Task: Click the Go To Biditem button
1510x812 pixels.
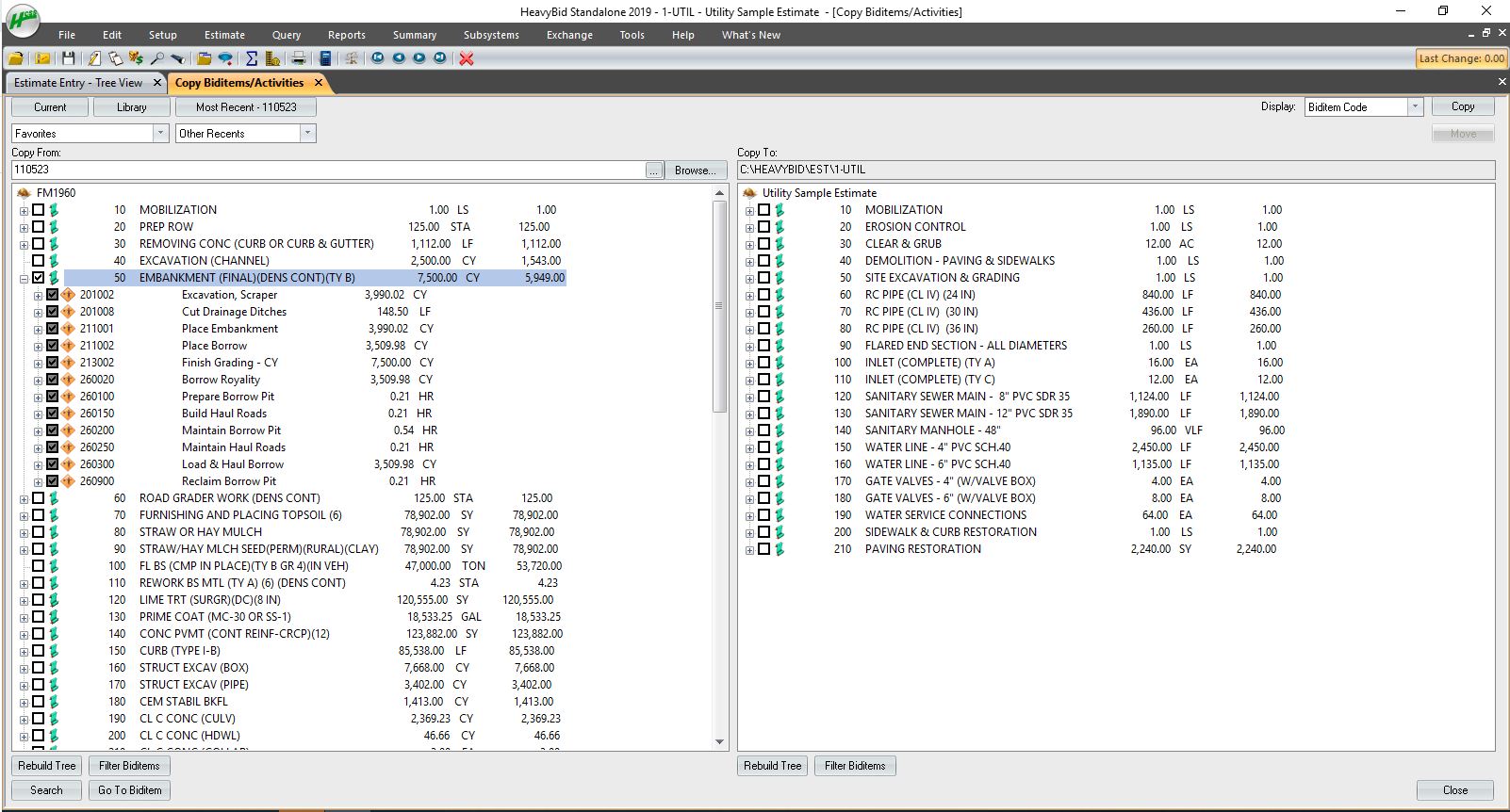Action: [x=130, y=790]
